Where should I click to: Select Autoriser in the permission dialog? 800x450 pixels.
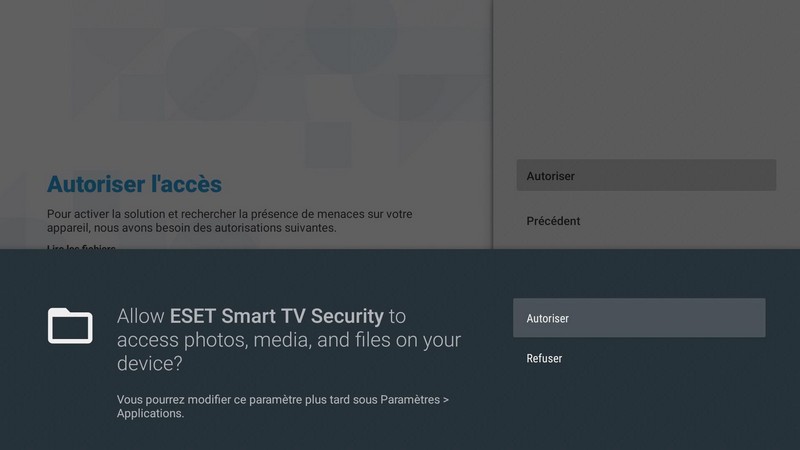coord(639,318)
